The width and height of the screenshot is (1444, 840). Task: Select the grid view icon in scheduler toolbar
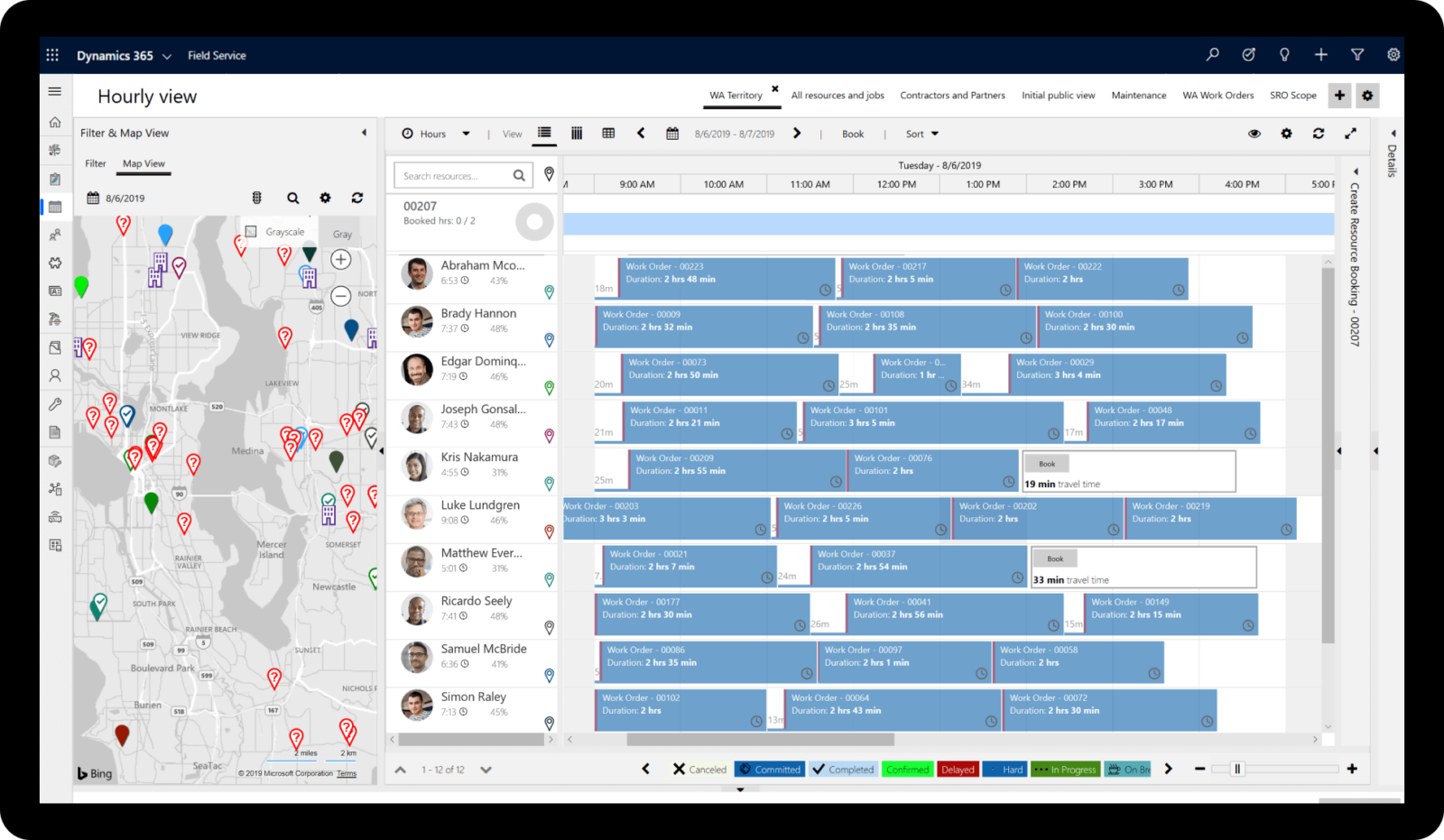click(x=609, y=133)
